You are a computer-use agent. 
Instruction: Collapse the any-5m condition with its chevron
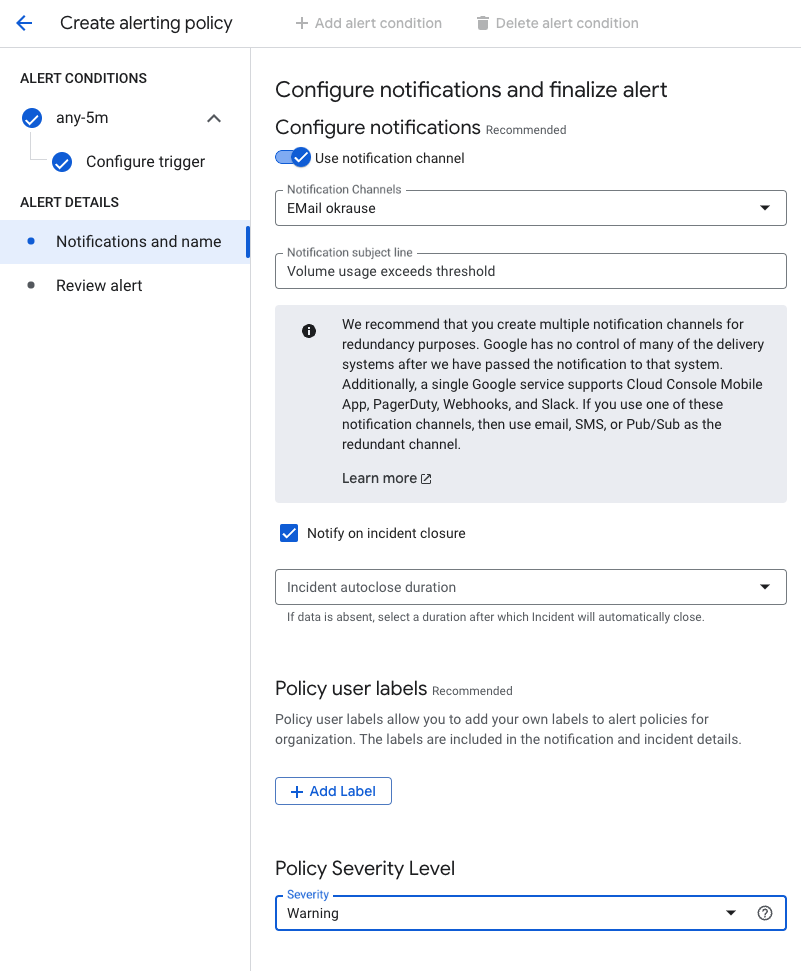tap(214, 118)
